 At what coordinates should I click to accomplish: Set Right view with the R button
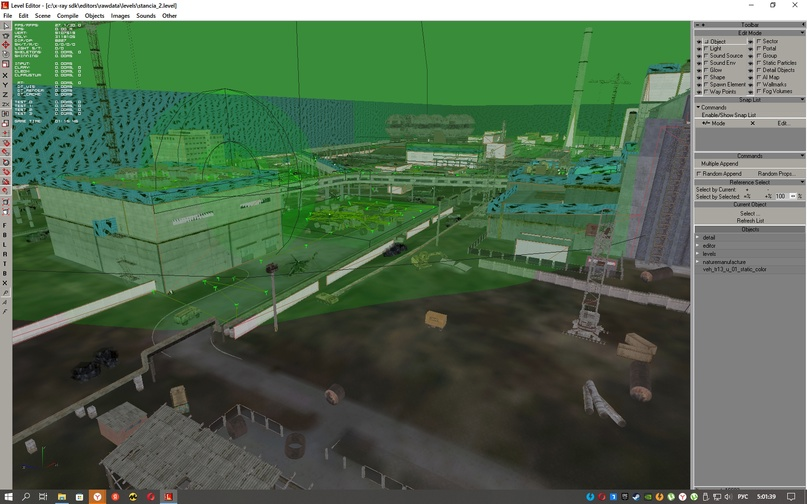pyautogui.click(x=5, y=254)
